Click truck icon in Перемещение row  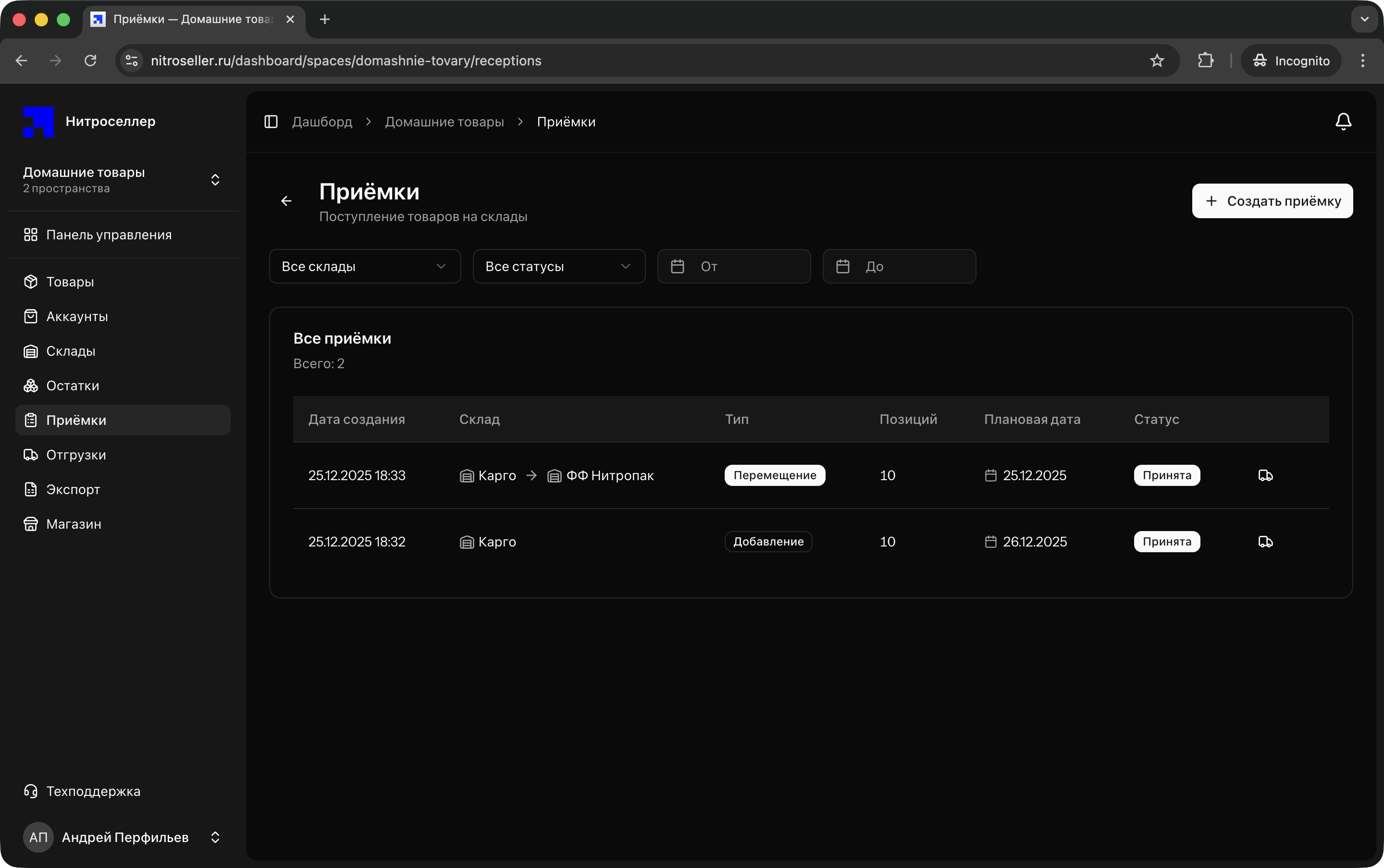(x=1265, y=475)
